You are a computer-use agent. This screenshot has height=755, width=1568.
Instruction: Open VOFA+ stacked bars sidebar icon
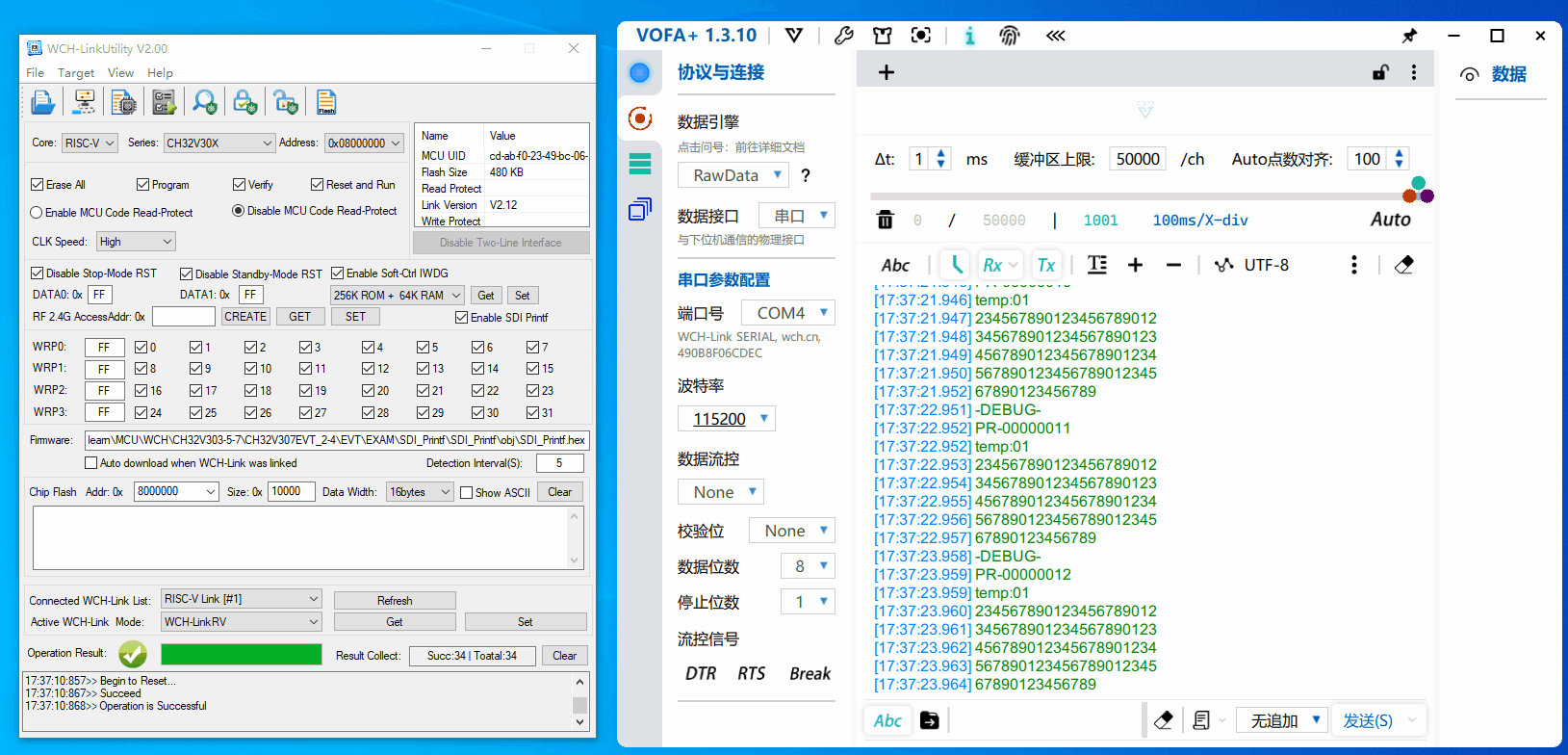tap(639, 164)
